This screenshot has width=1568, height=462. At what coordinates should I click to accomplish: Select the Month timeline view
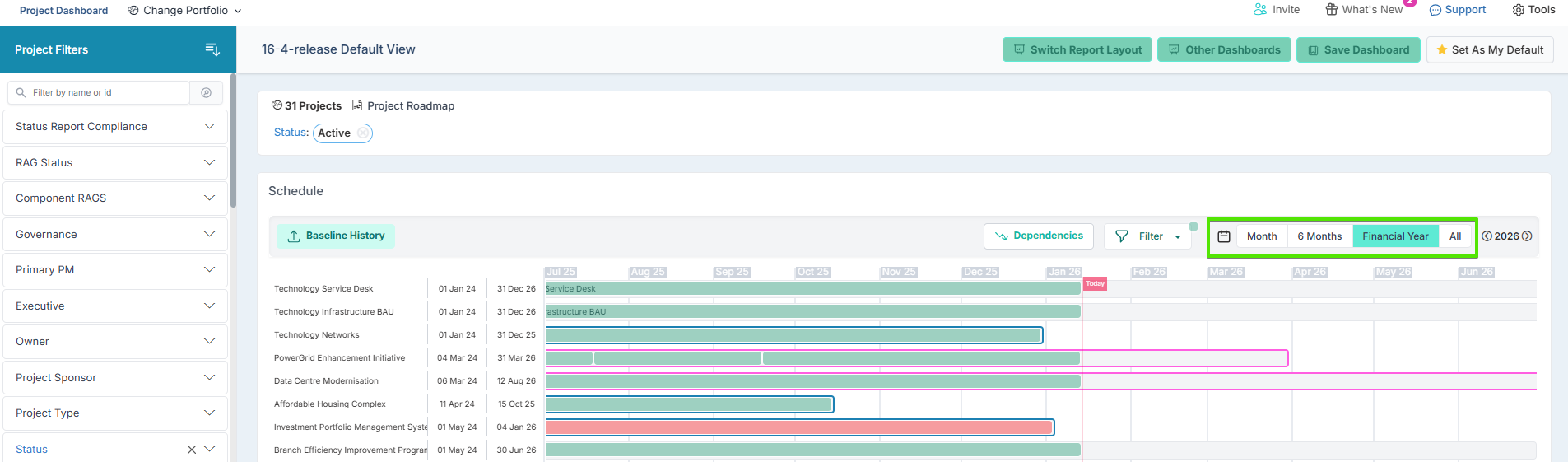click(1261, 236)
